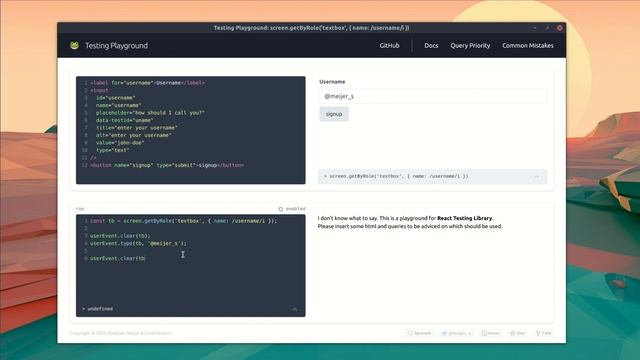Open the GitHub link in header
Screen dimensions: 640x360
389,46
